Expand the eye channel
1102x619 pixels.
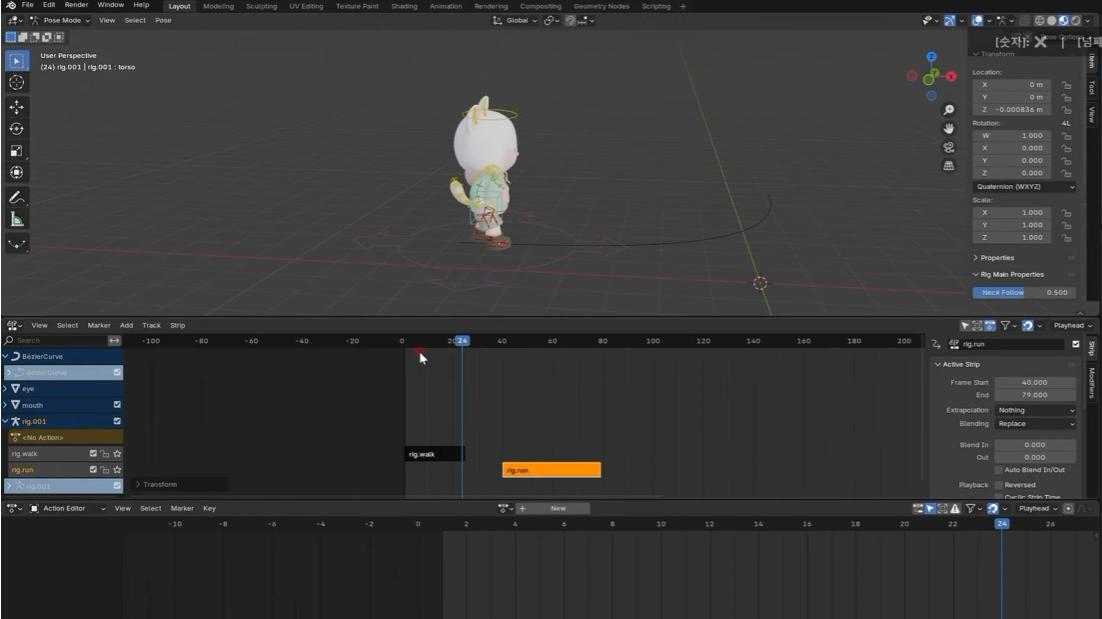click(x=6, y=389)
